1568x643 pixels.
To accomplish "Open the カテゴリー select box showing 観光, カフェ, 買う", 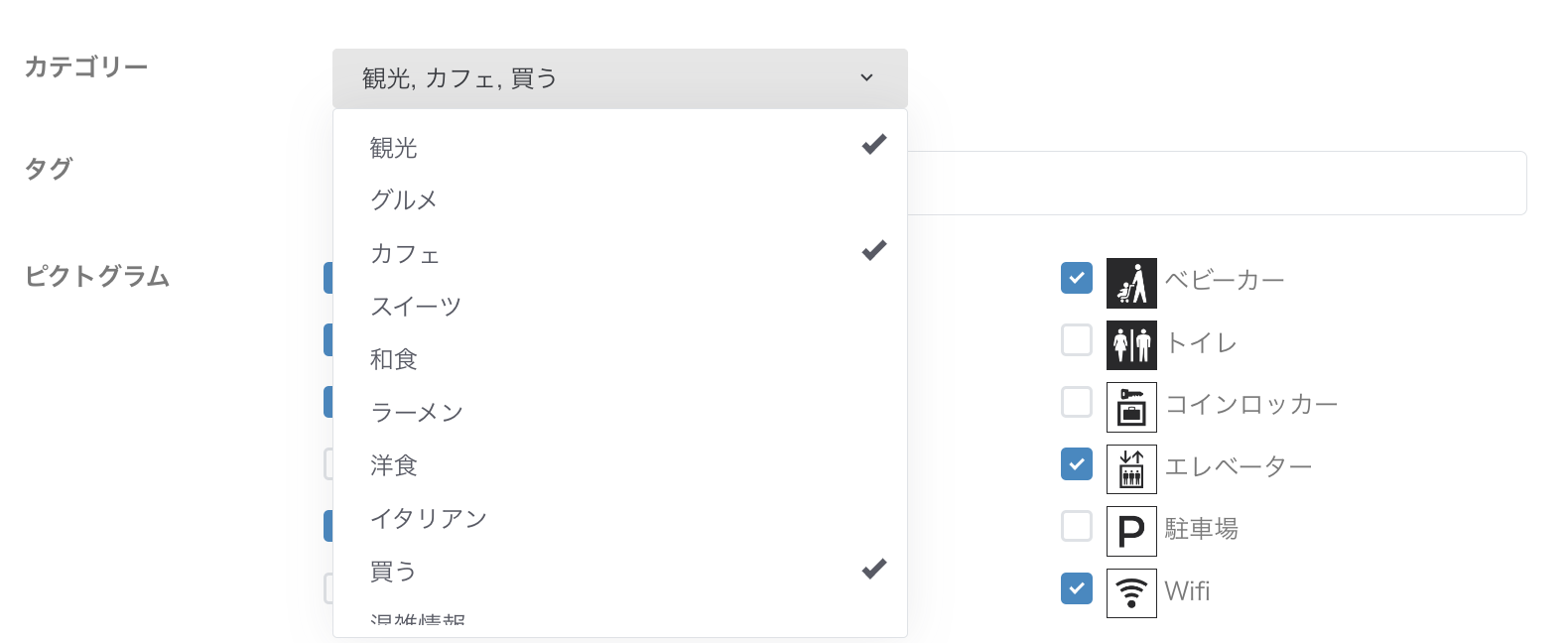I will tap(620, 78).
